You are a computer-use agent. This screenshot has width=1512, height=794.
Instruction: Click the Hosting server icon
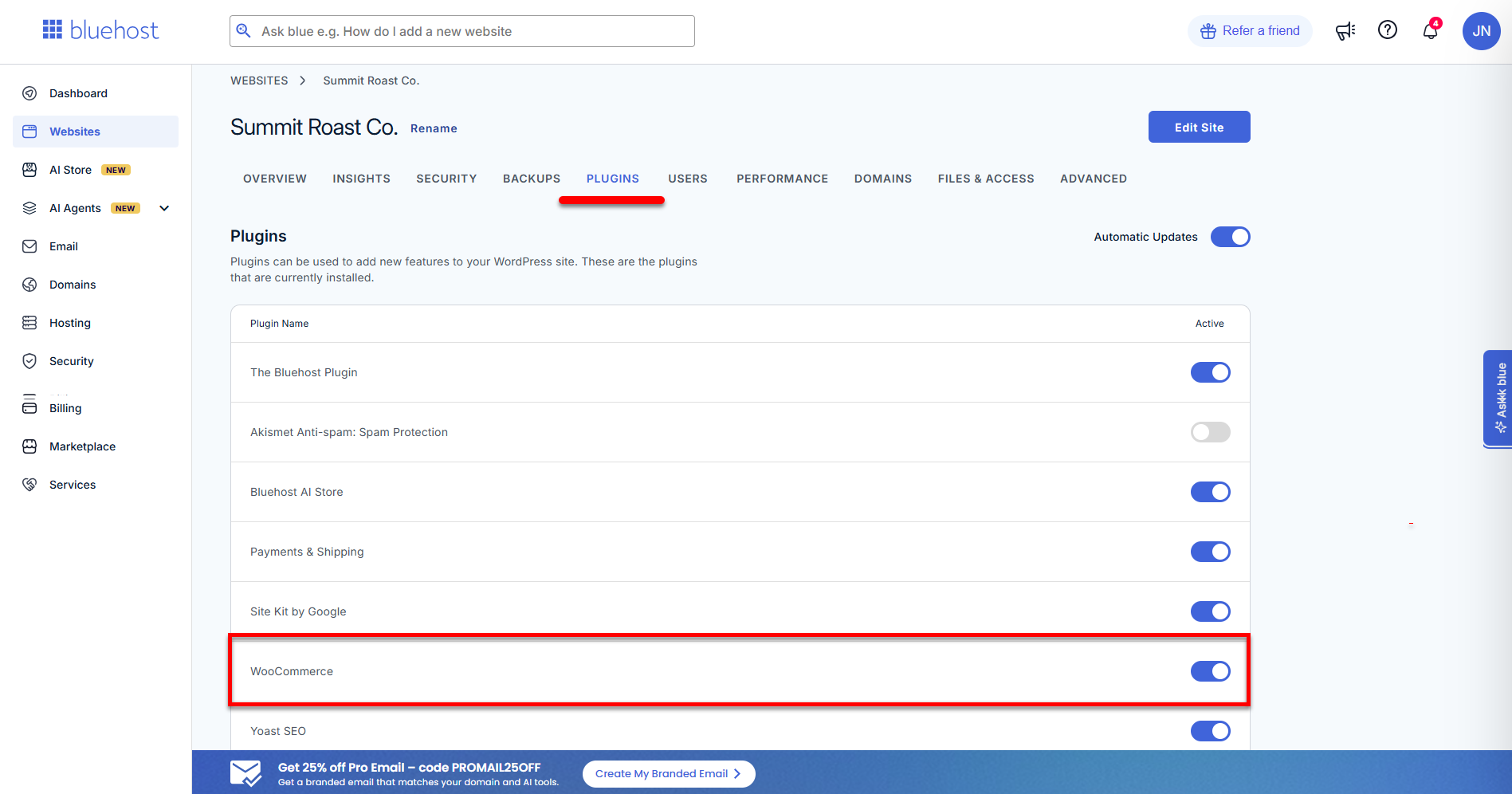click(29, 323)
